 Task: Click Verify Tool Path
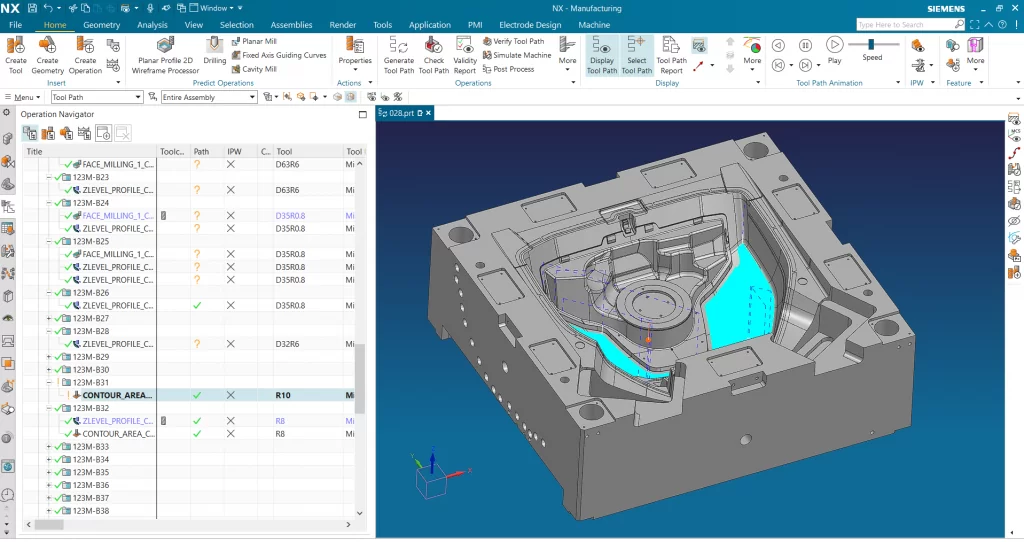[513, 41]
